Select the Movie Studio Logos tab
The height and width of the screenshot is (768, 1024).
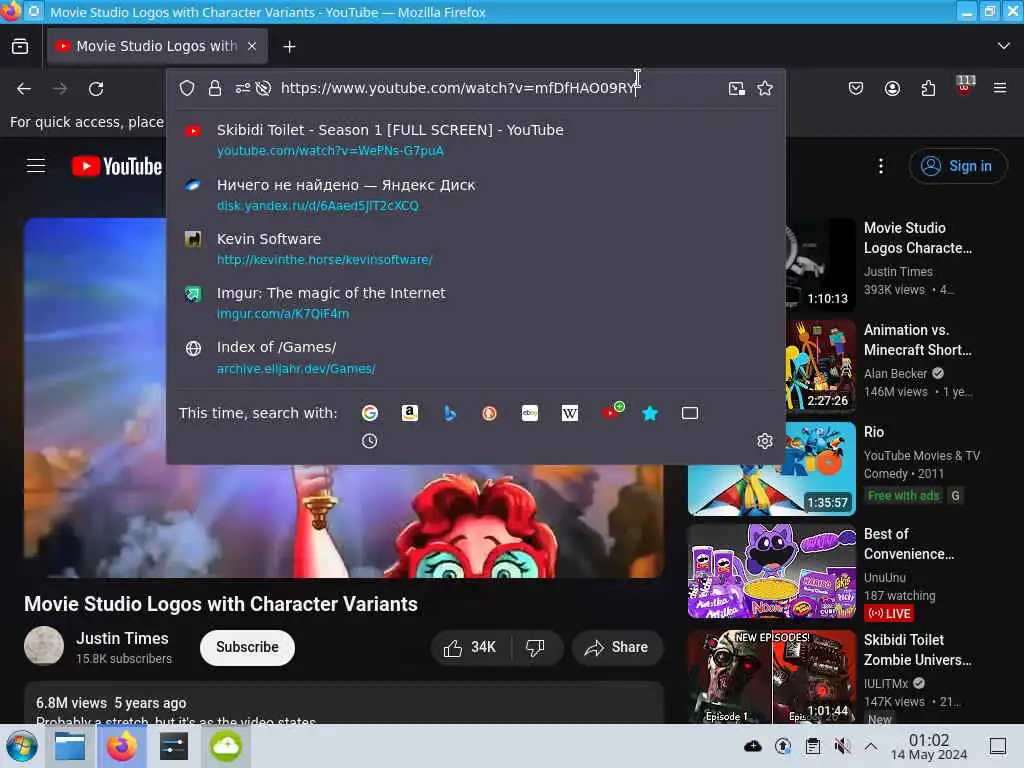coord(157,46)
